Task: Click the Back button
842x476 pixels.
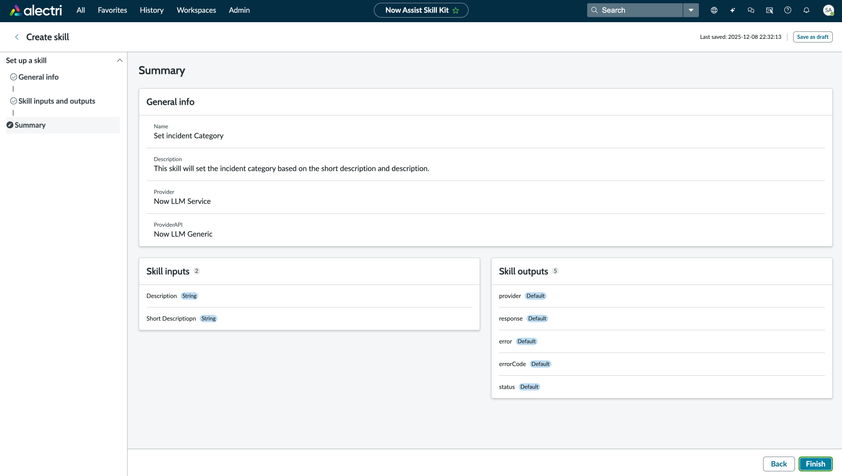Action: pos(778,464)
